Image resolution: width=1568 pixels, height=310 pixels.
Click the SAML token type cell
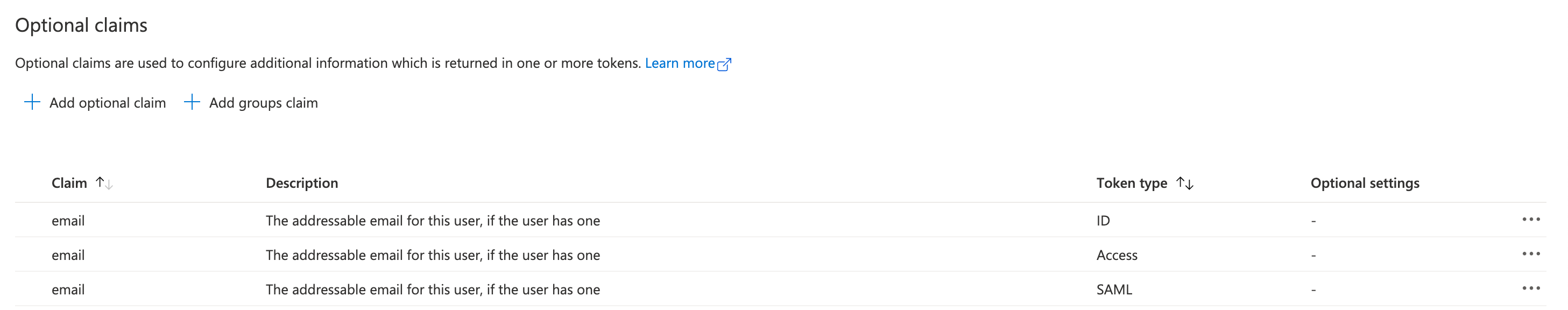coord(1114,290)
